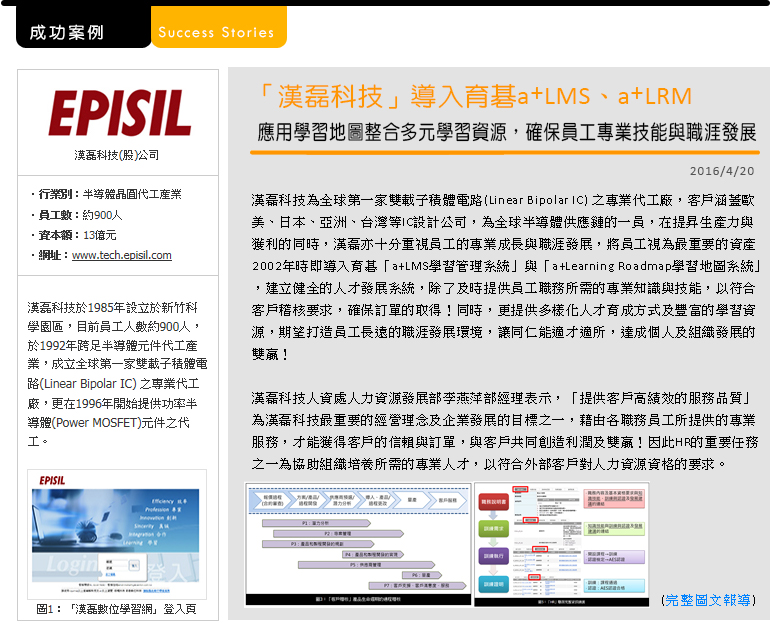Open the Success Stories tab
Screen dimensions: 770x628
click(219, 27)
